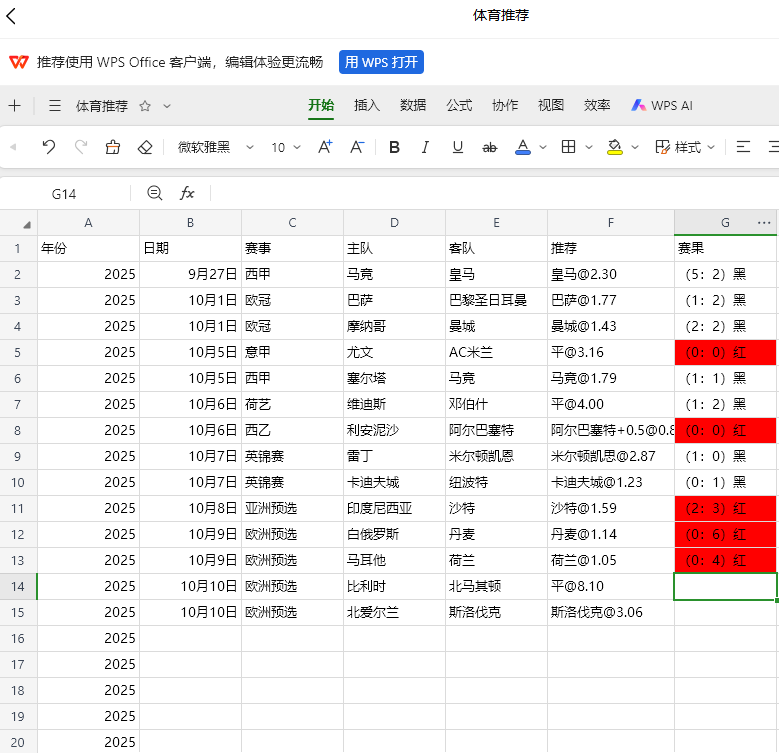Open the 微软雅黑 font name dropdown
779x753 pixels.
pos(215,147)
